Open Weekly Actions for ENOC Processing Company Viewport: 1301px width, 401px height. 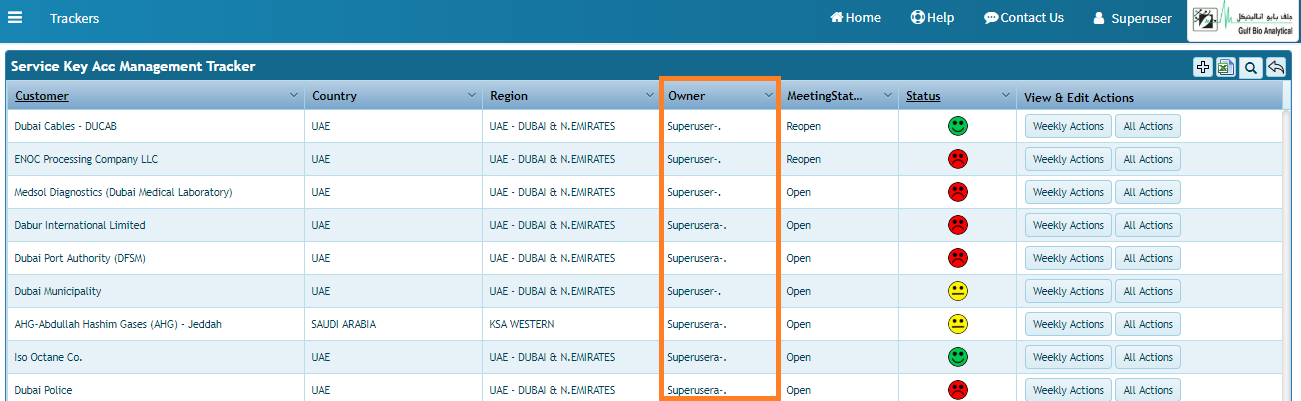point(1068,159)
